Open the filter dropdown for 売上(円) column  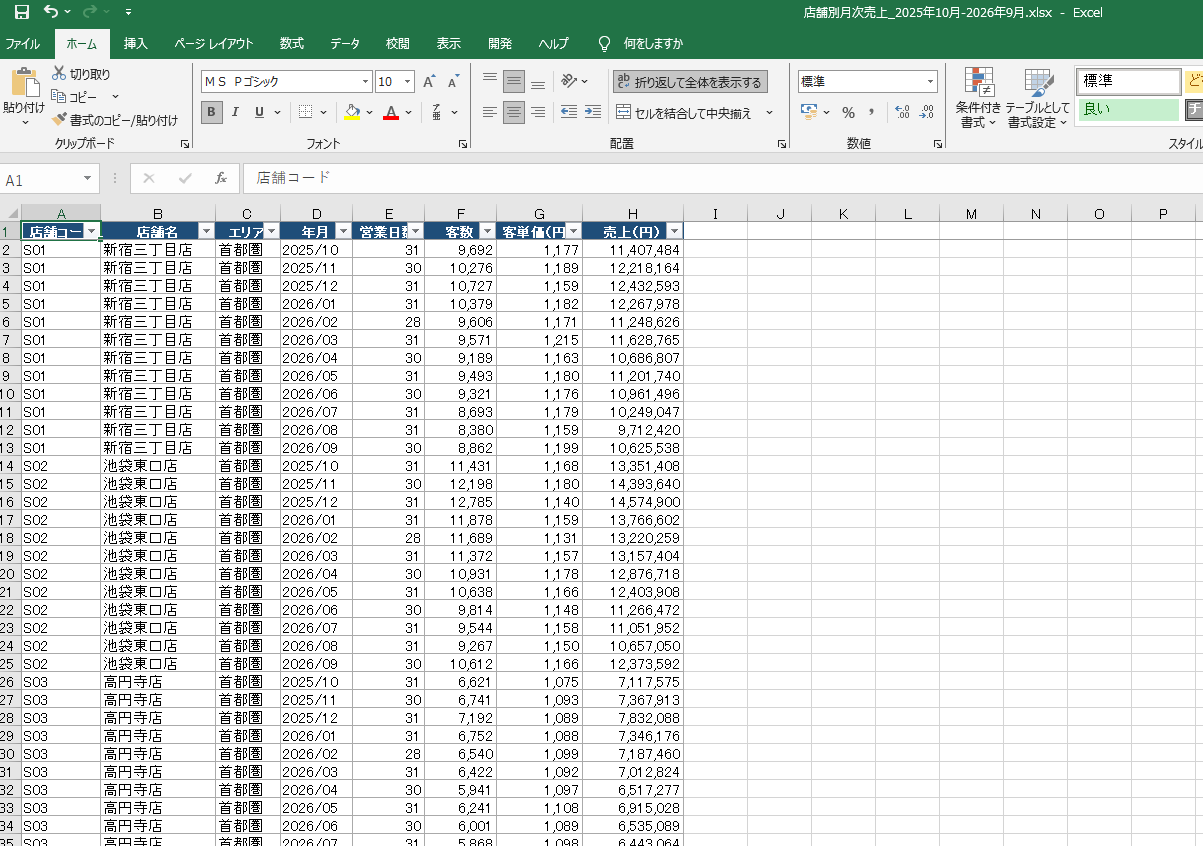click(x=674, y=231)
